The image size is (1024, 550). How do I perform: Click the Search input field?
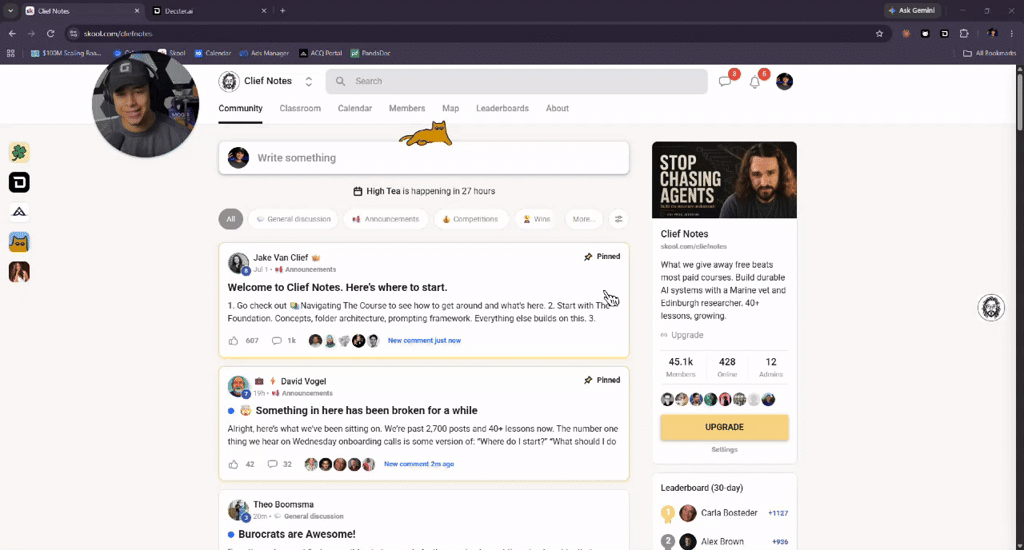click(x=517, y=81)
